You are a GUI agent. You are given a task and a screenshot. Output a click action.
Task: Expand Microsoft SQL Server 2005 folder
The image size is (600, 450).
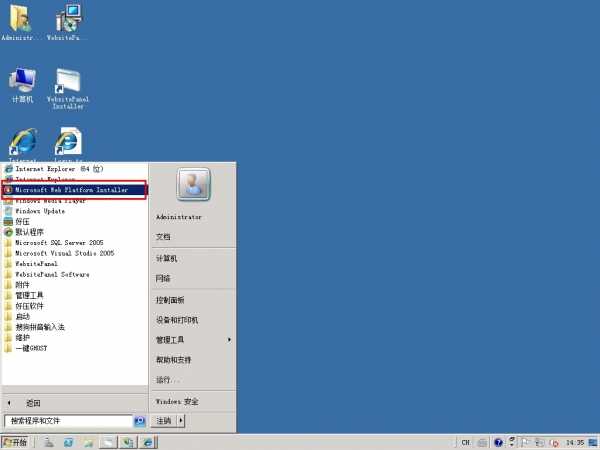tap(74, 243)
